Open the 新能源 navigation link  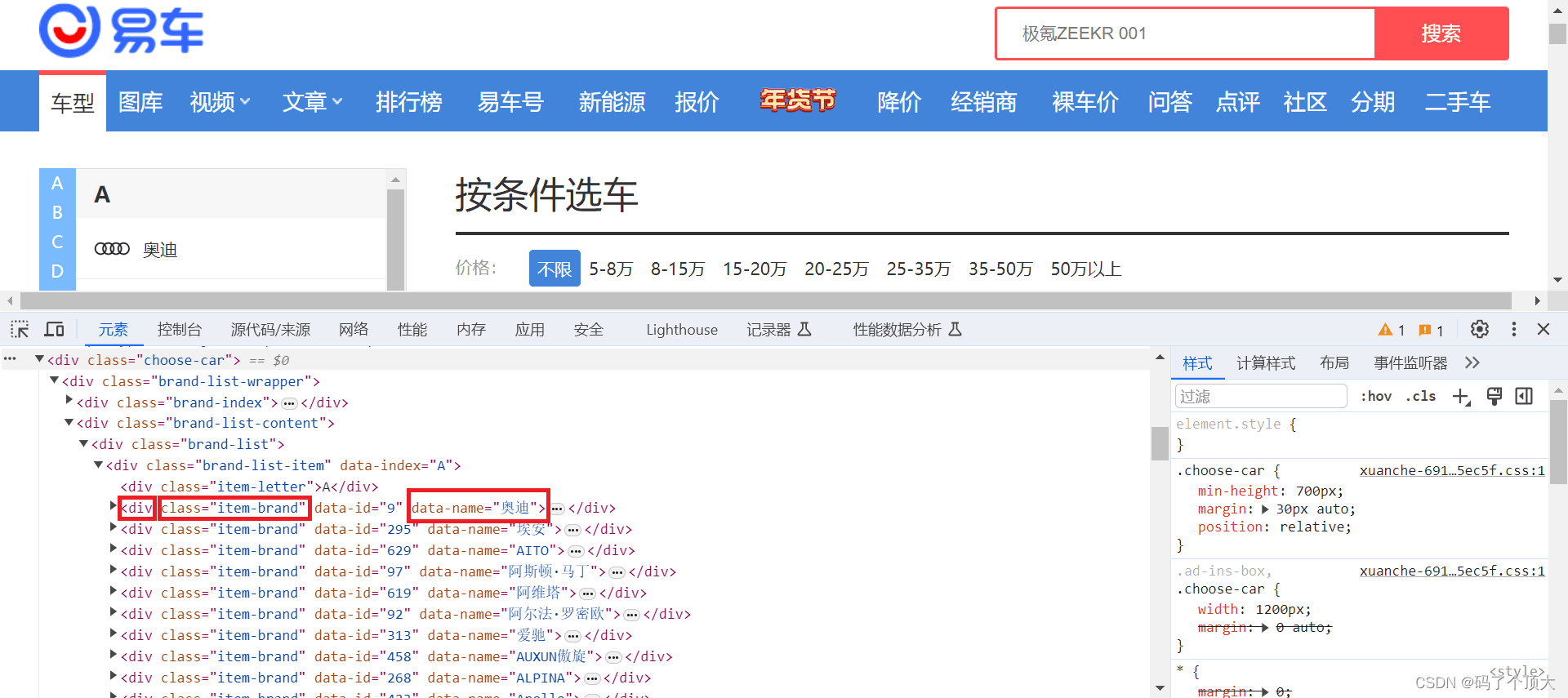(612, 102)
